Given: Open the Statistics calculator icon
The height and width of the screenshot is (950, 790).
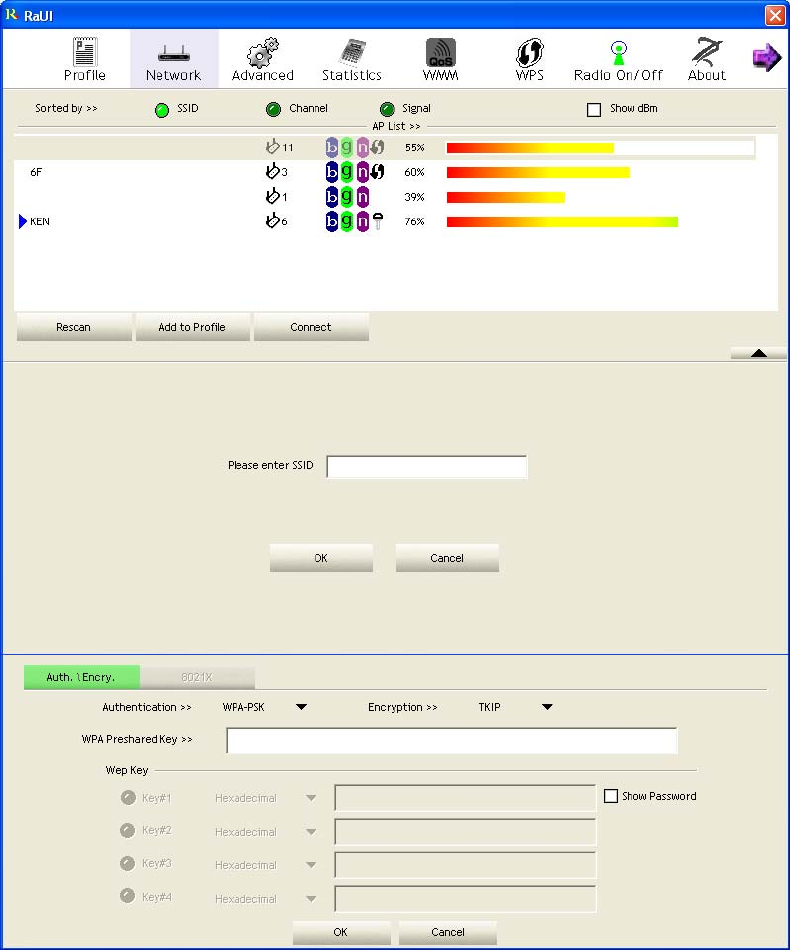Looking at the screenshot, I should tap(351, 52).
